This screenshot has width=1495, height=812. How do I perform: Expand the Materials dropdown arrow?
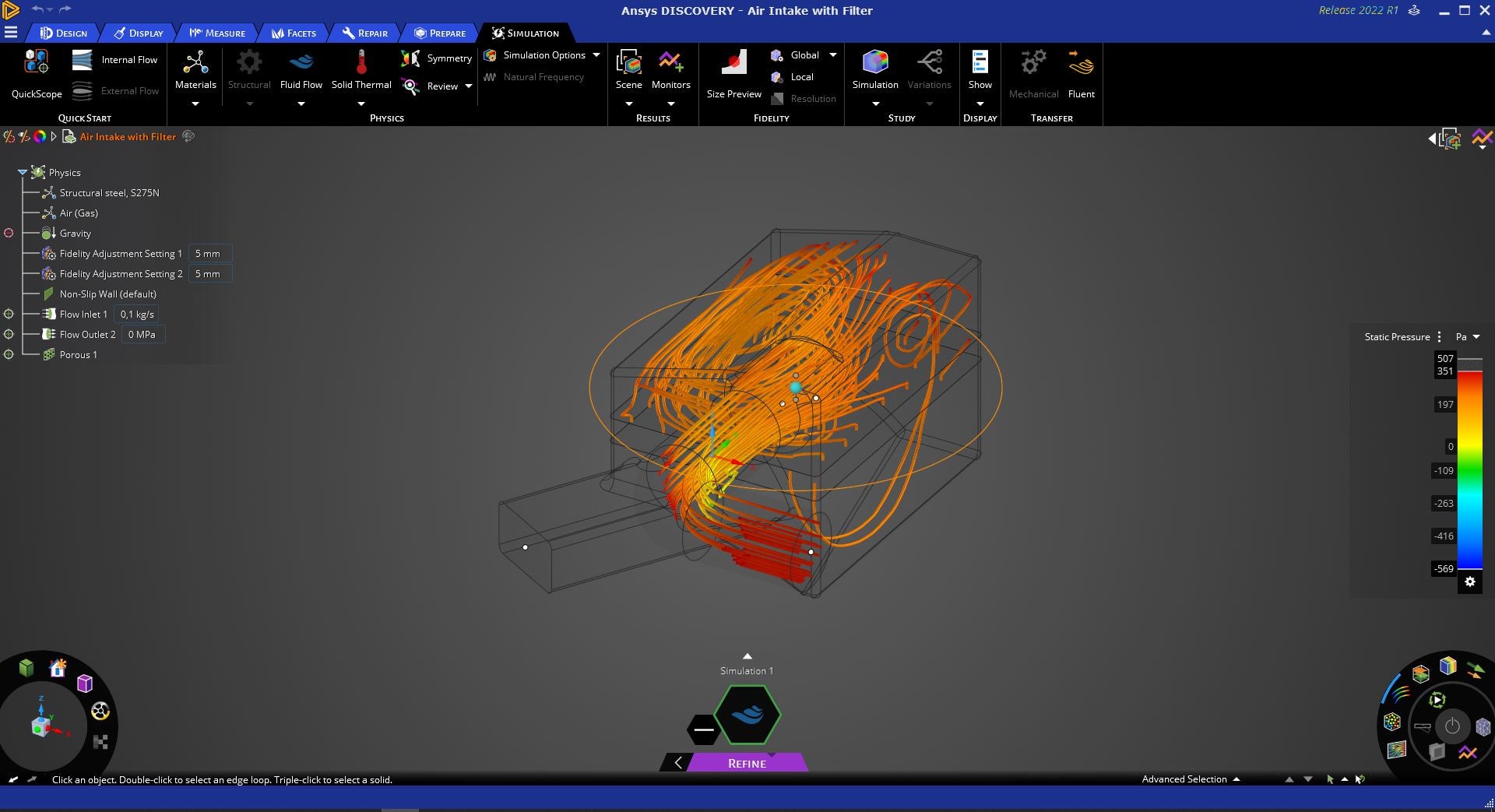click(195, 104)
